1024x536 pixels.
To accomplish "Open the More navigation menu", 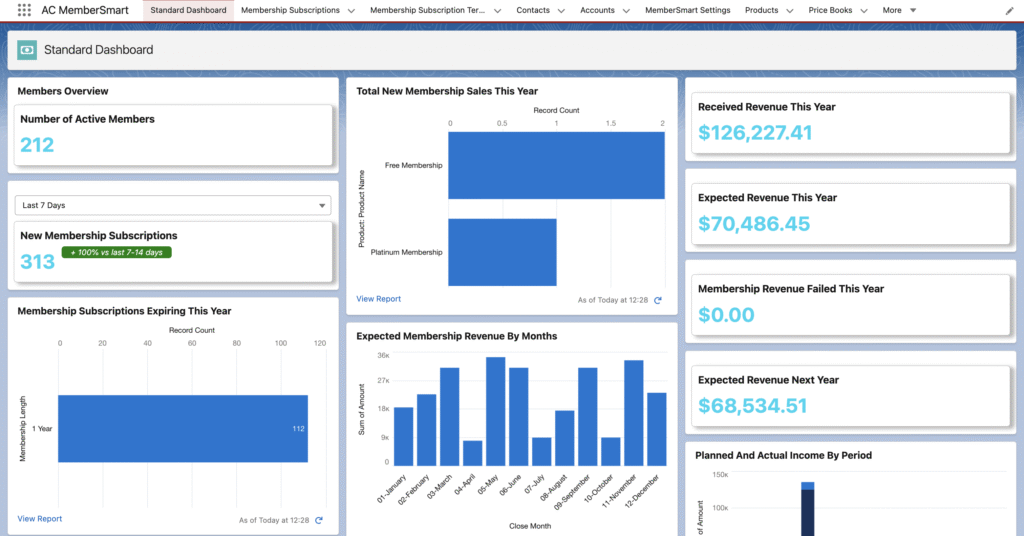I will pyautogui.click(x=899, y=10).
